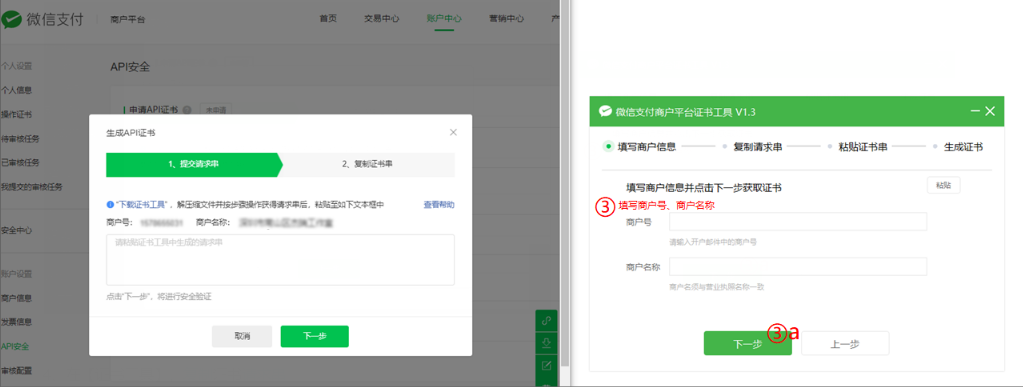Click the help icon next to 申请API证书
Screen dimensions: 1023x387
tap(187, 110)
